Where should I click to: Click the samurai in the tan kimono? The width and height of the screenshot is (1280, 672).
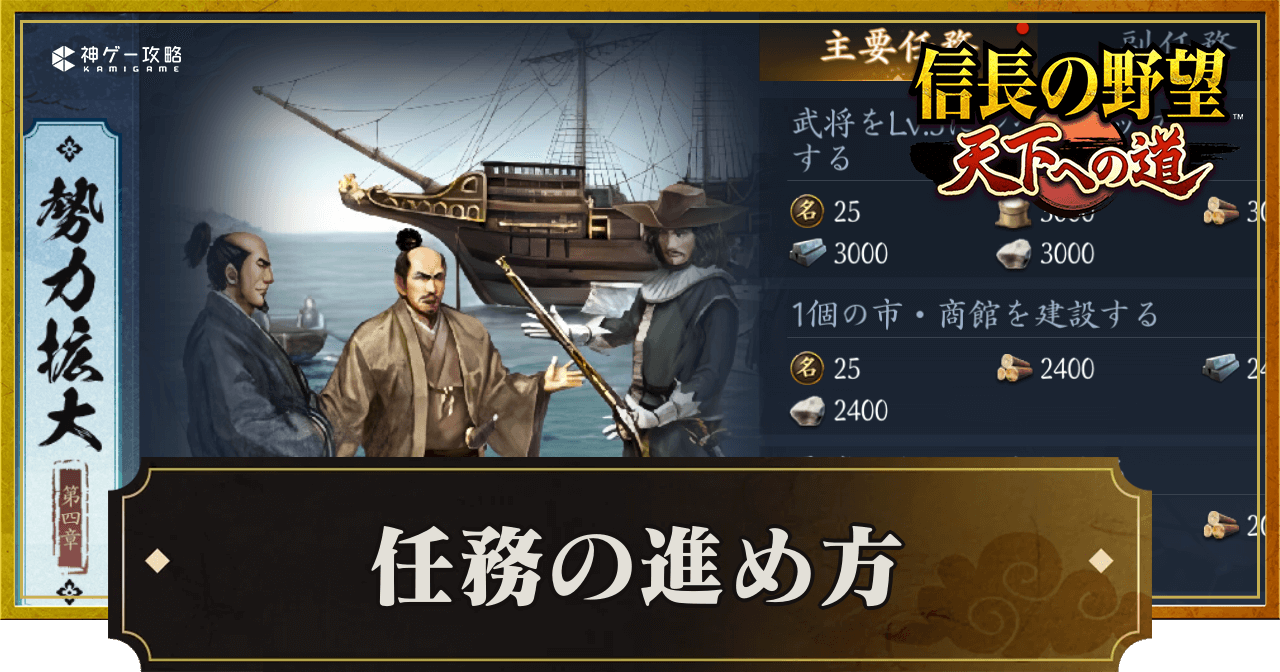coord(440,360)
